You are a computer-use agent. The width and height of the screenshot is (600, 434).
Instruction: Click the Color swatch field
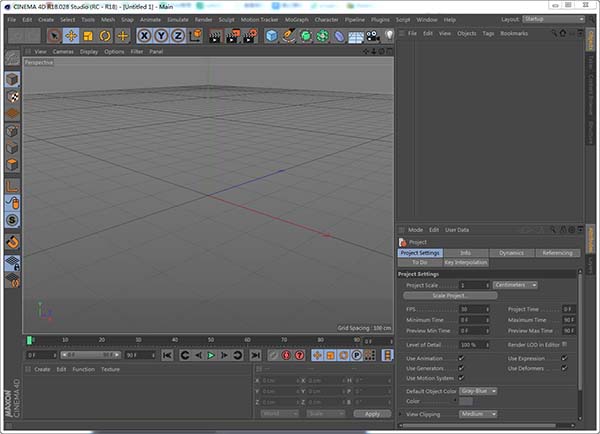coord(466,401)
